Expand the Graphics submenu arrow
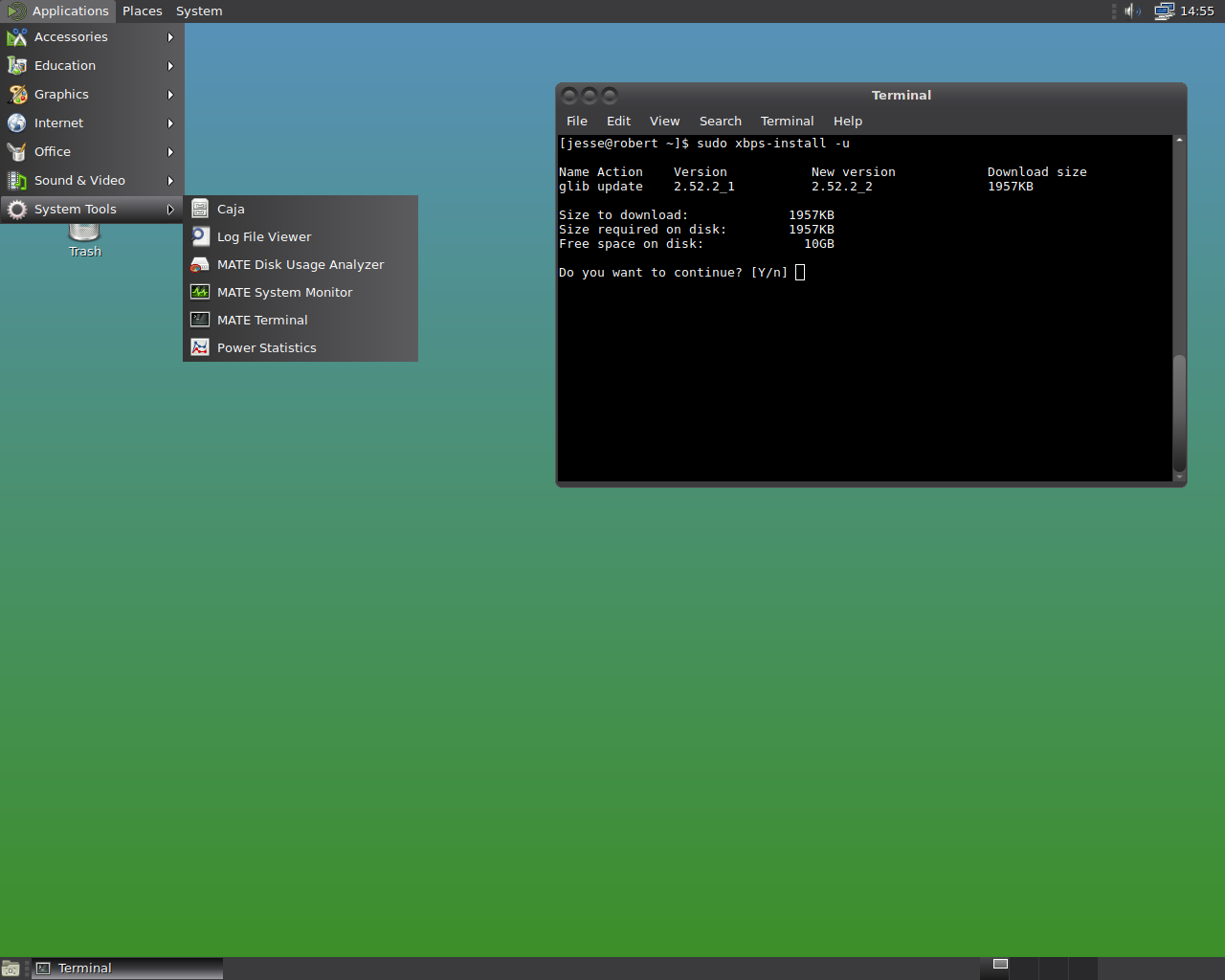This screenshot has width=1225, height=980. (x=170, y=94)
